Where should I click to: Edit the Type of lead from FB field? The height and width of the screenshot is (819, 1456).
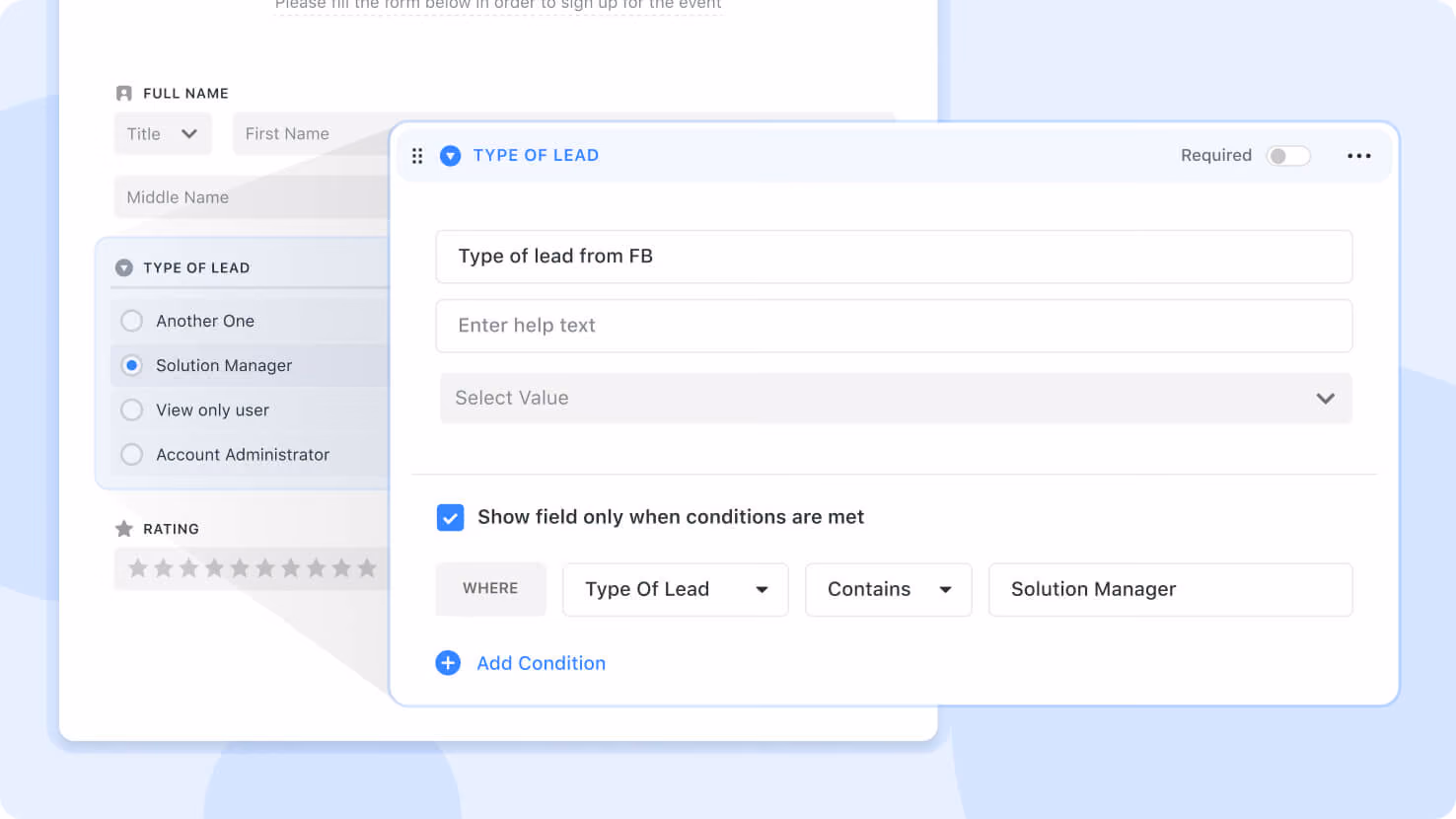point(894,257)
